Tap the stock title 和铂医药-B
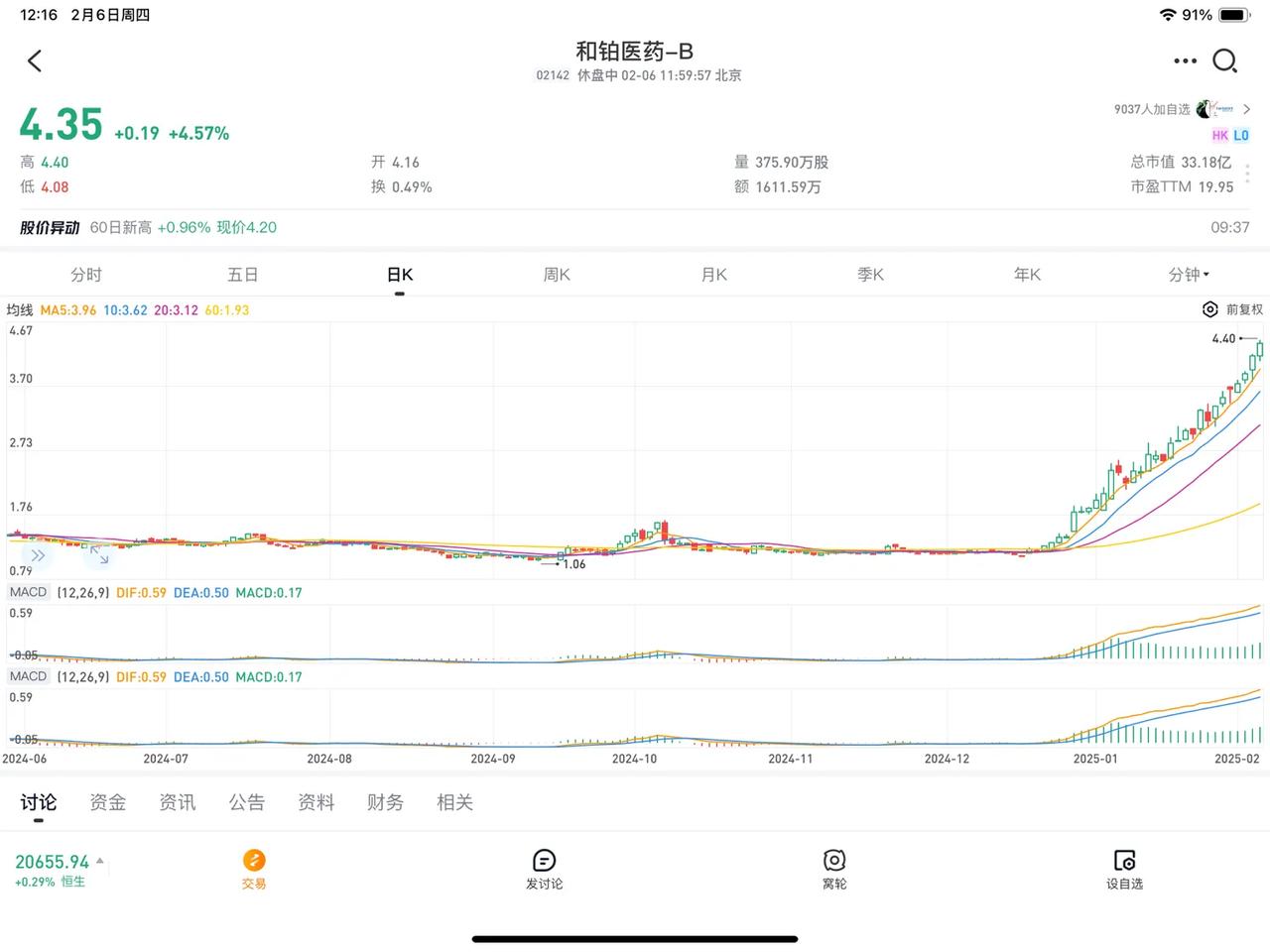Image resolution: width=1270 pixels, height=952 pixels. (635, 51)
